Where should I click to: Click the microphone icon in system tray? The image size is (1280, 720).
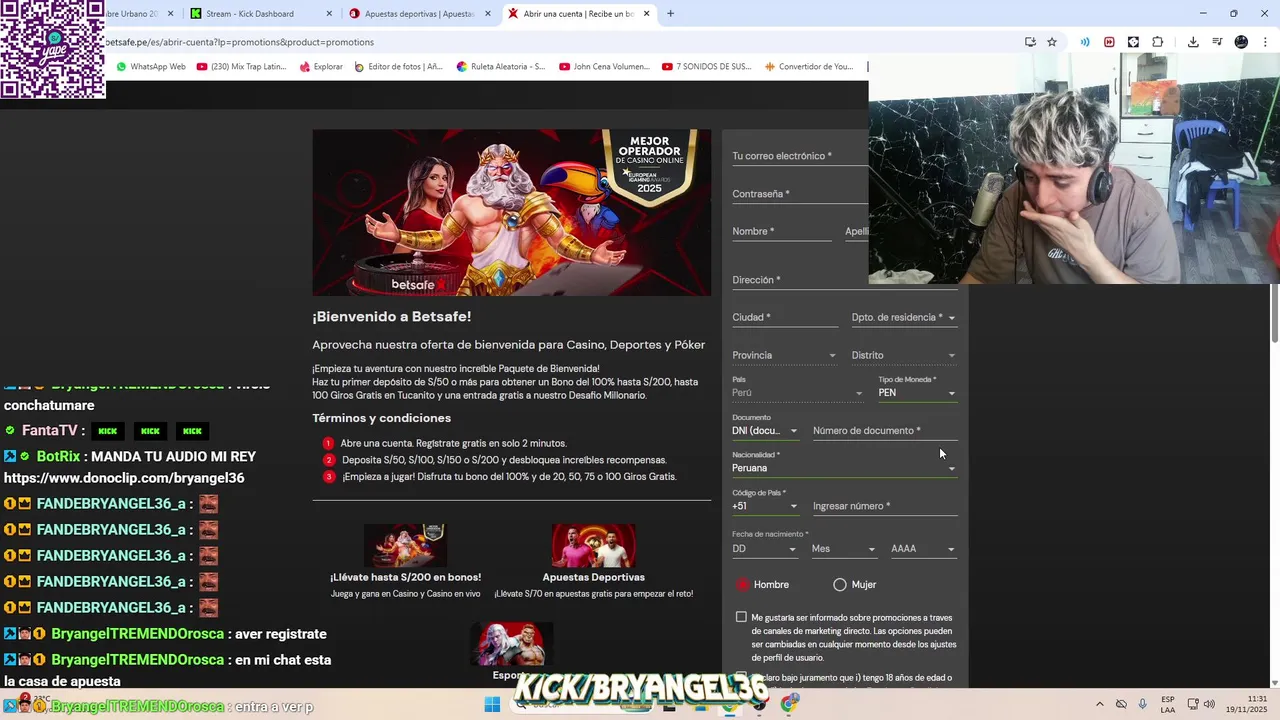(x=1142, y=705)
